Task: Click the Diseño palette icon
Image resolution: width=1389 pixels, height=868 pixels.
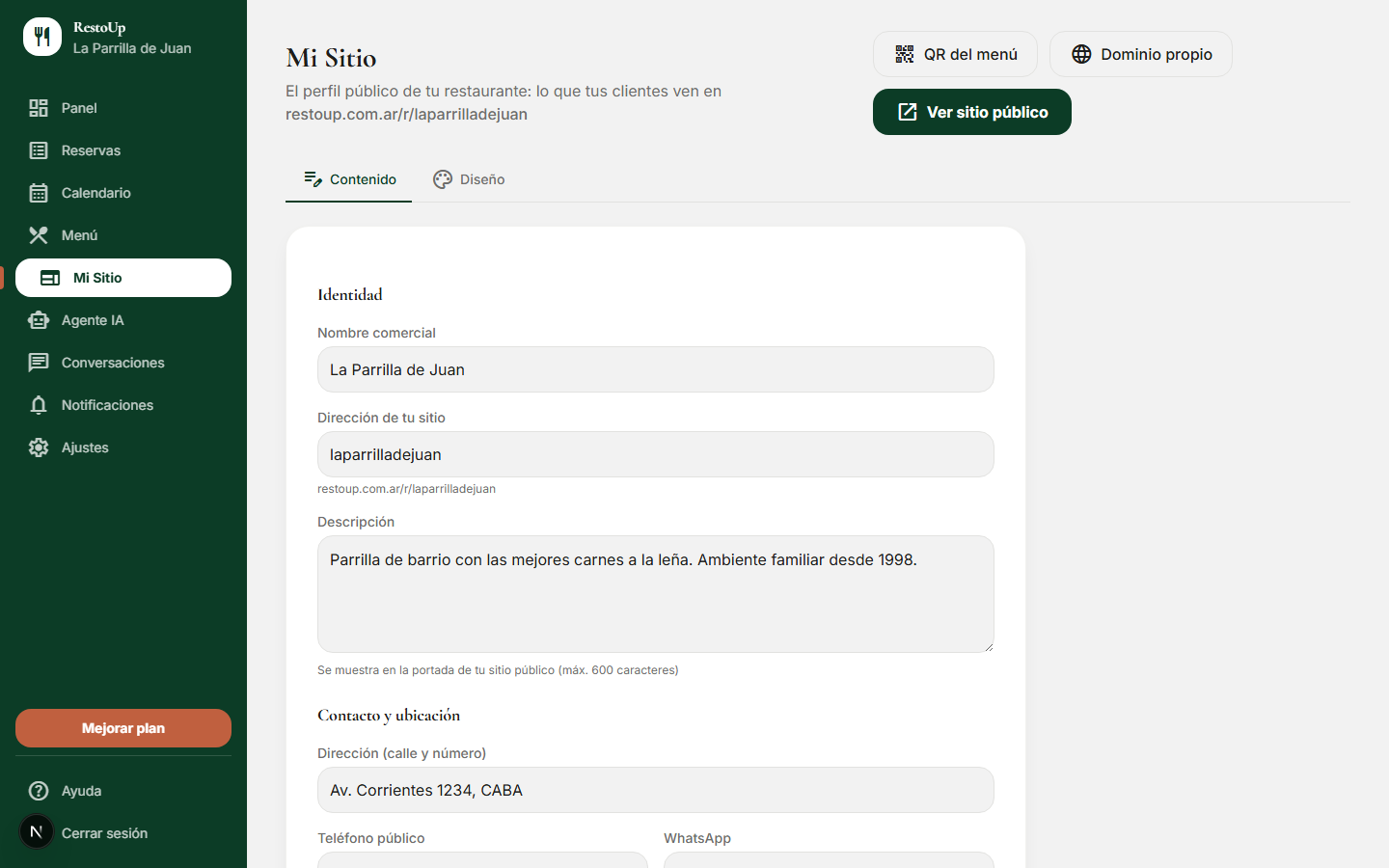Action: [443, 179]
